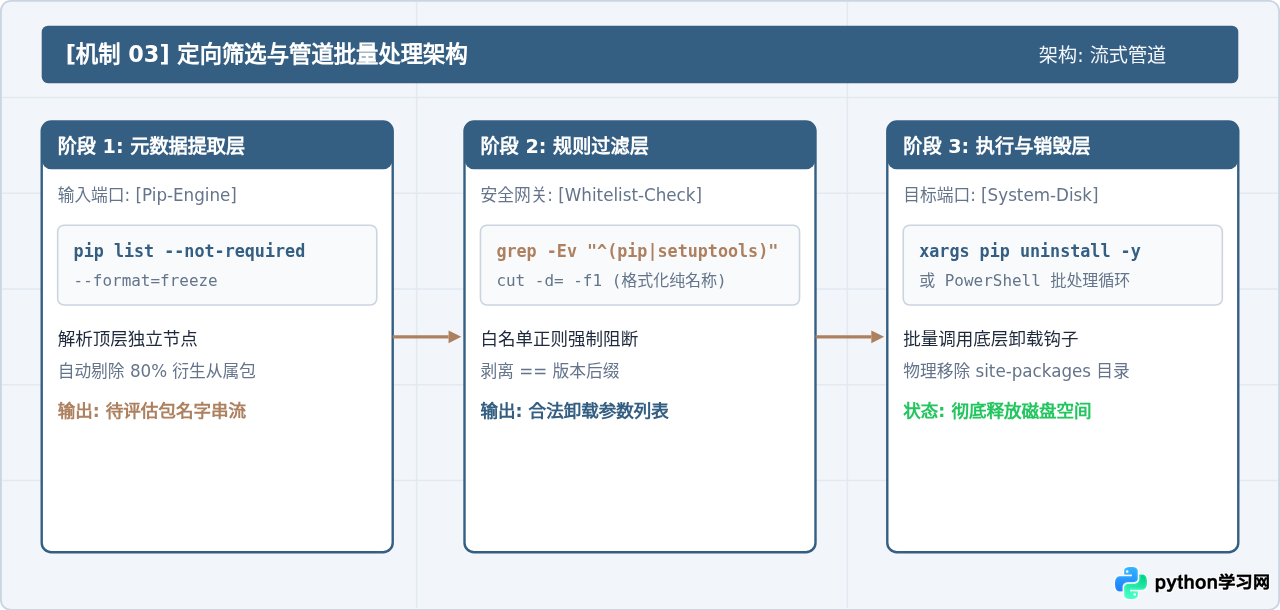Click "或 PowerShell 批处理循环" text

click(1024, 281)
